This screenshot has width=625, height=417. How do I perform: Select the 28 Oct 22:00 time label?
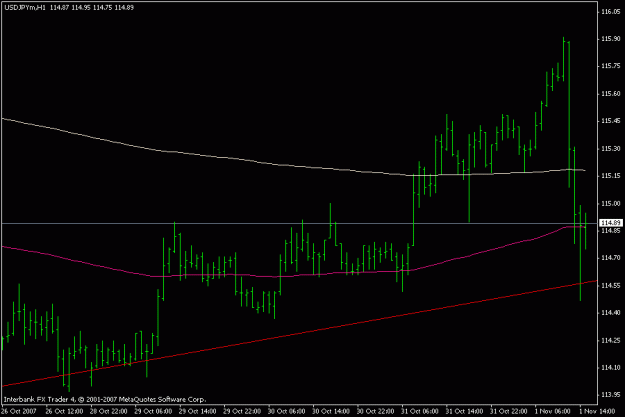(109, 411)
